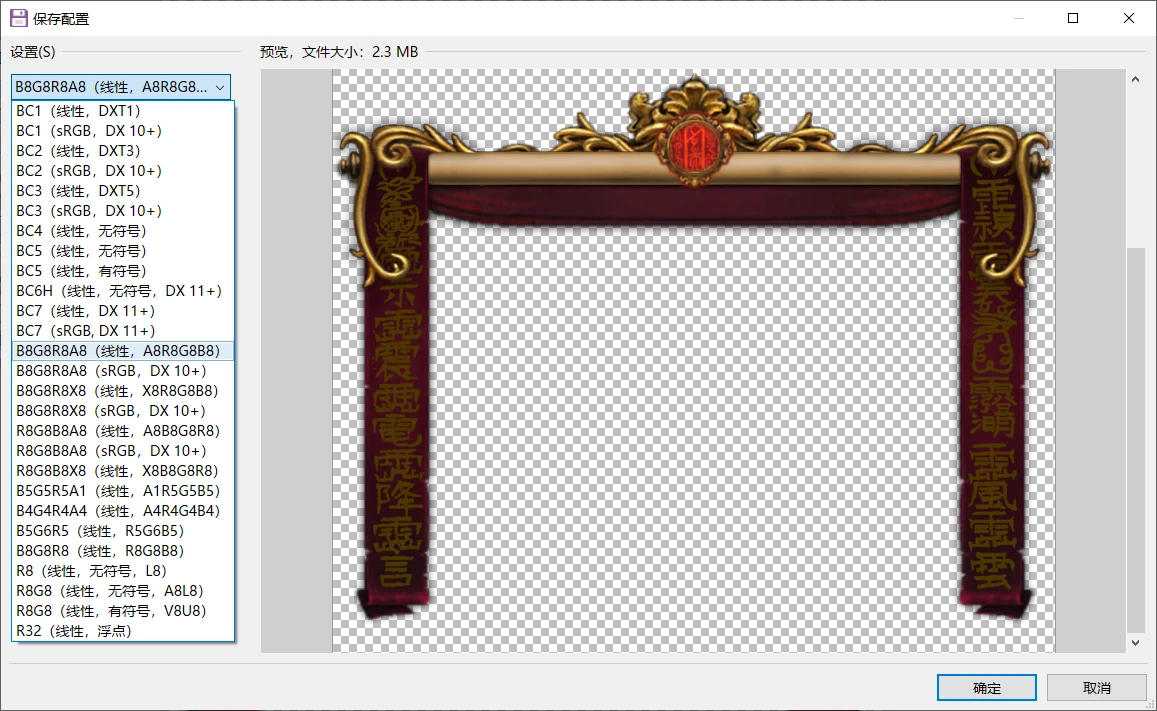Select BC2 (sRGB, DX 10+) format

point(123,170)
